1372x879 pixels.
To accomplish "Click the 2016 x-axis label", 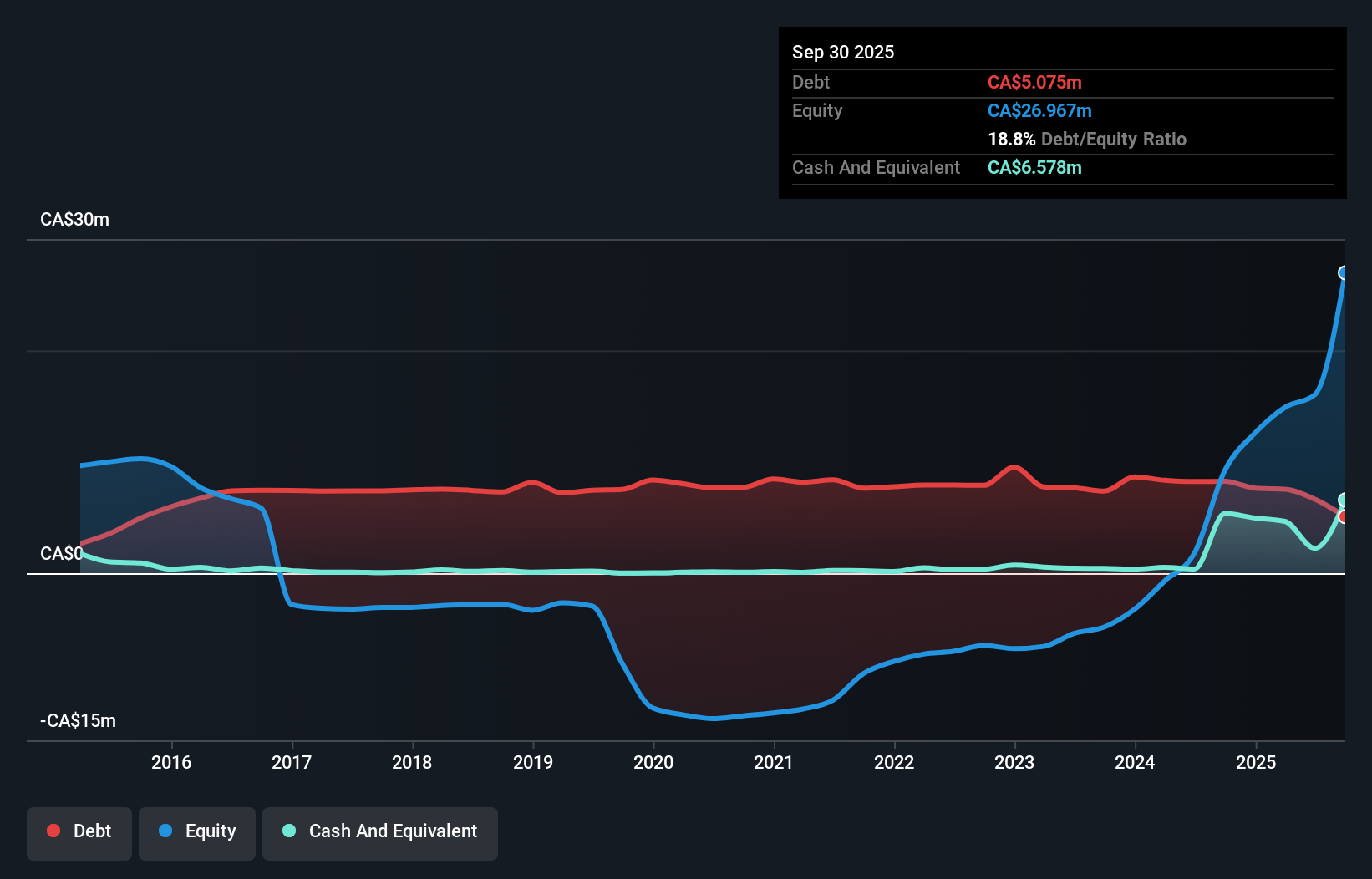I will [x=171, y=762].
